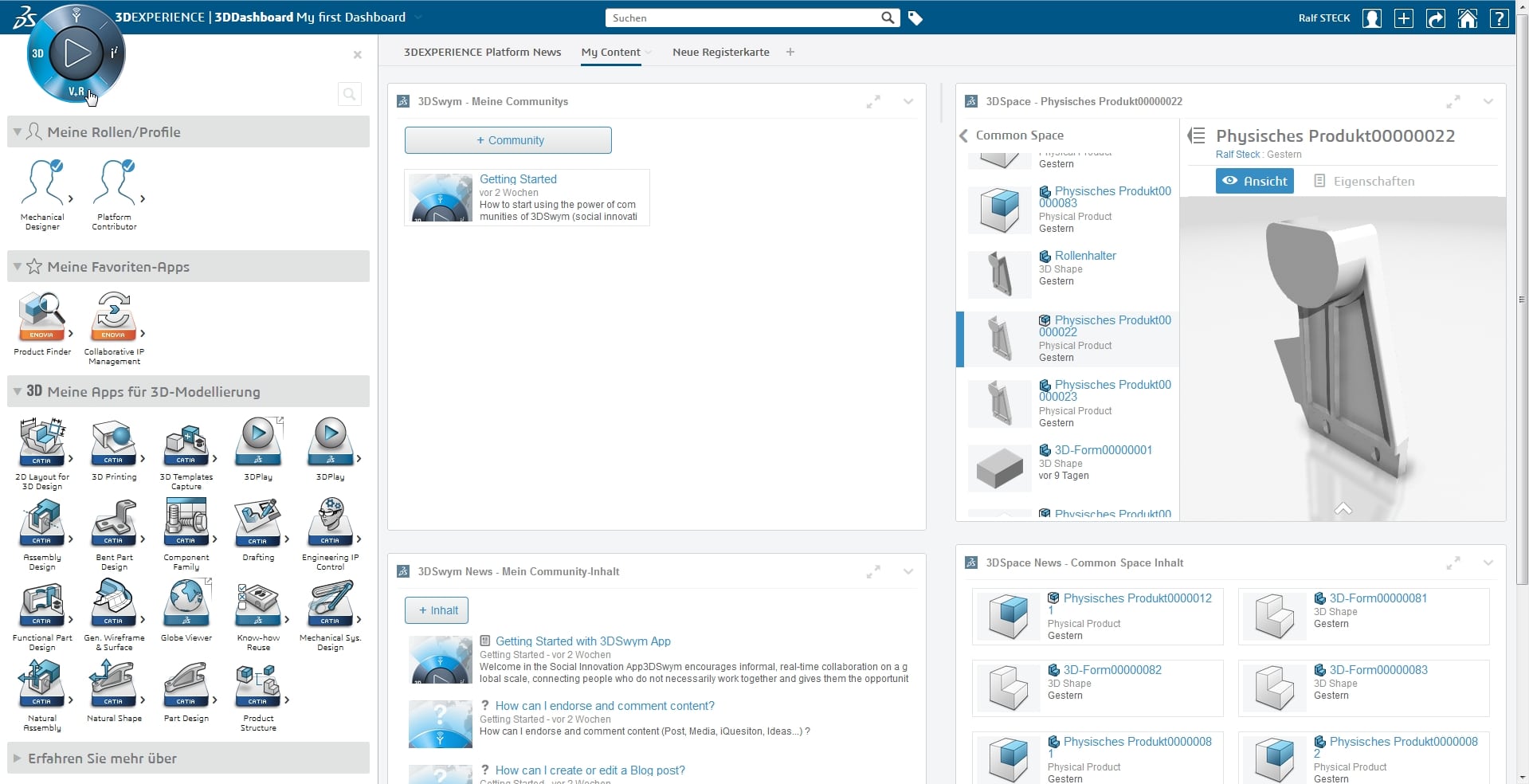Maximize 3DSwym Meine Communitys widget
The image size is (1529, 784).
pyautogui.click(x=873, y=102)
